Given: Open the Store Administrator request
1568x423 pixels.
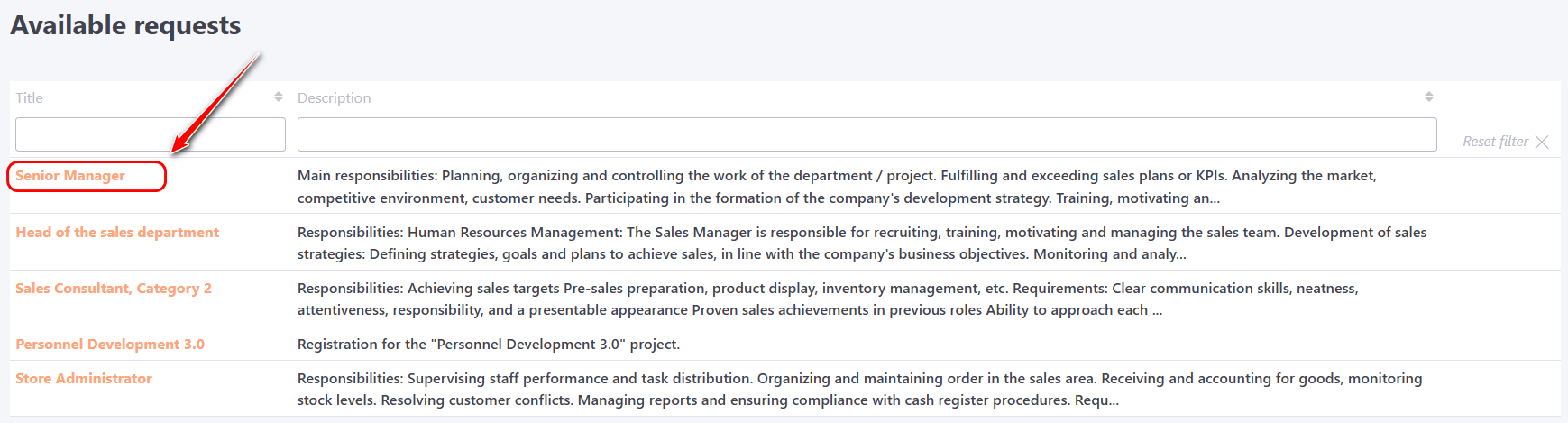Looking at the screenshot, I should (x=84, y=379).
